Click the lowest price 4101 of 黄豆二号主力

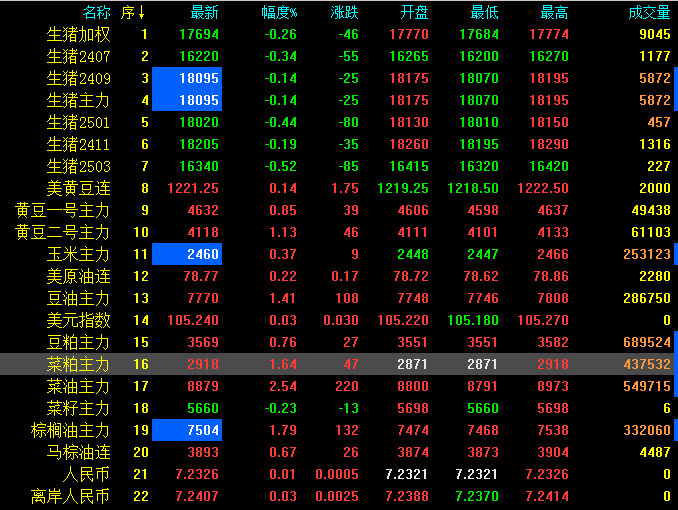(x=483, y=233)
